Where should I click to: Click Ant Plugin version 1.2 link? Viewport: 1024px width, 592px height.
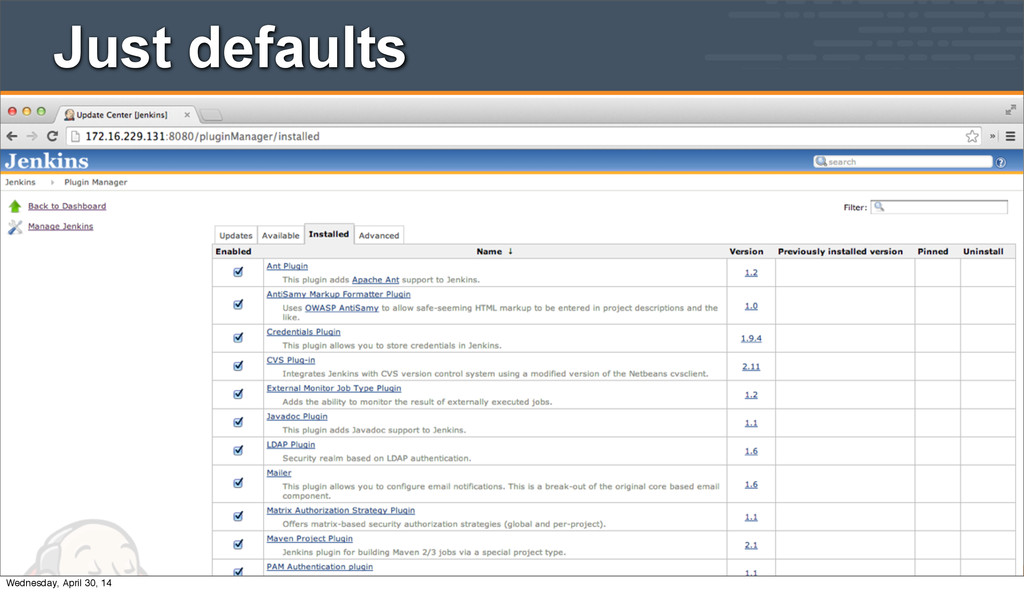pyautogui.click(x=751, y=272)
